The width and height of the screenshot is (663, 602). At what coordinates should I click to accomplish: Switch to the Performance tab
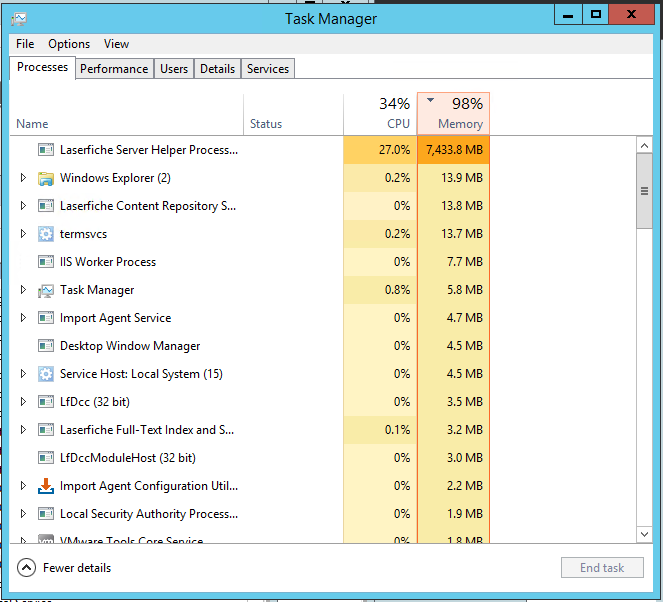click(x=114, y=68)
